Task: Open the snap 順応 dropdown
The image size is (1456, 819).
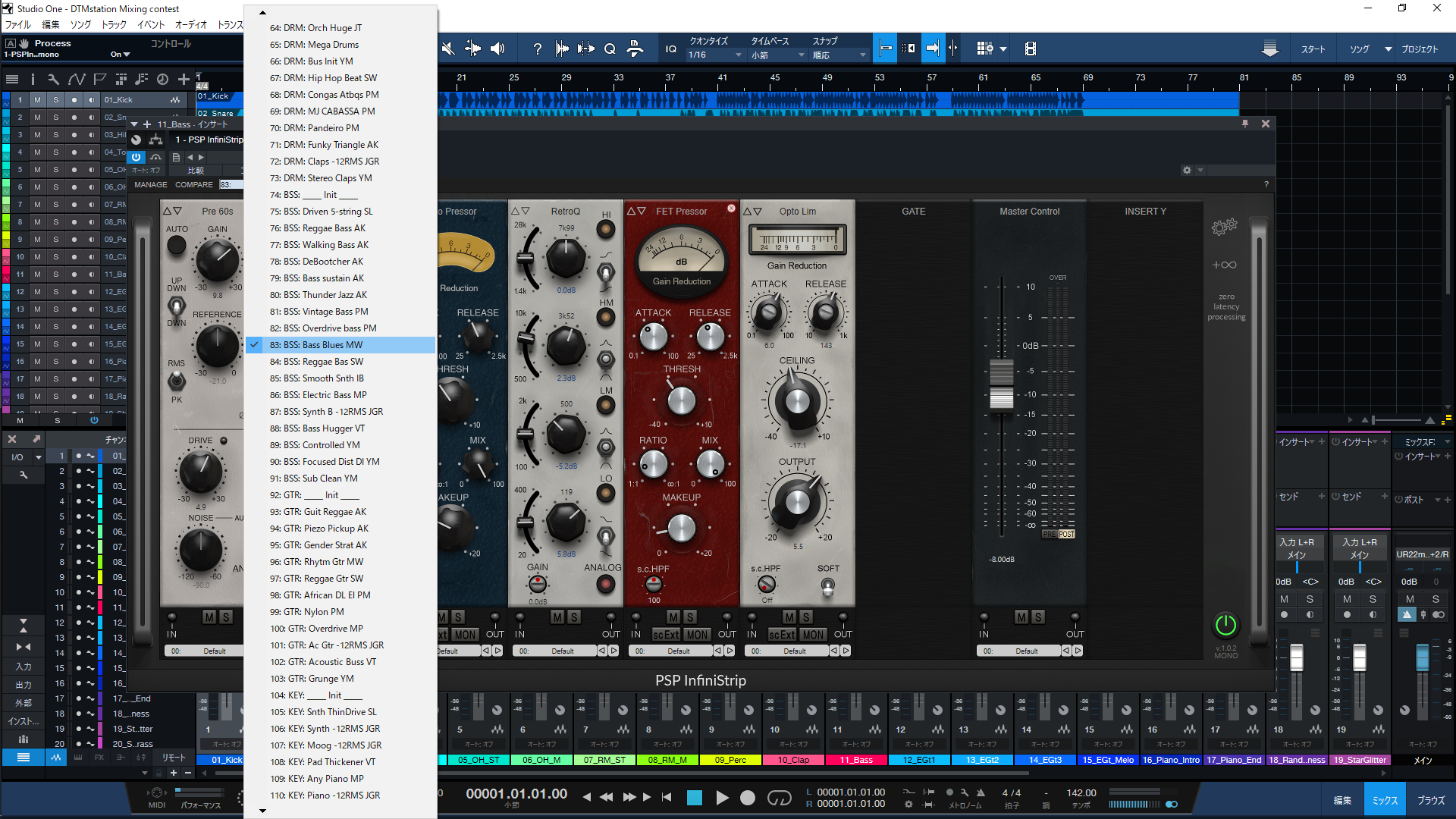Action: click(x=839, y=55)
